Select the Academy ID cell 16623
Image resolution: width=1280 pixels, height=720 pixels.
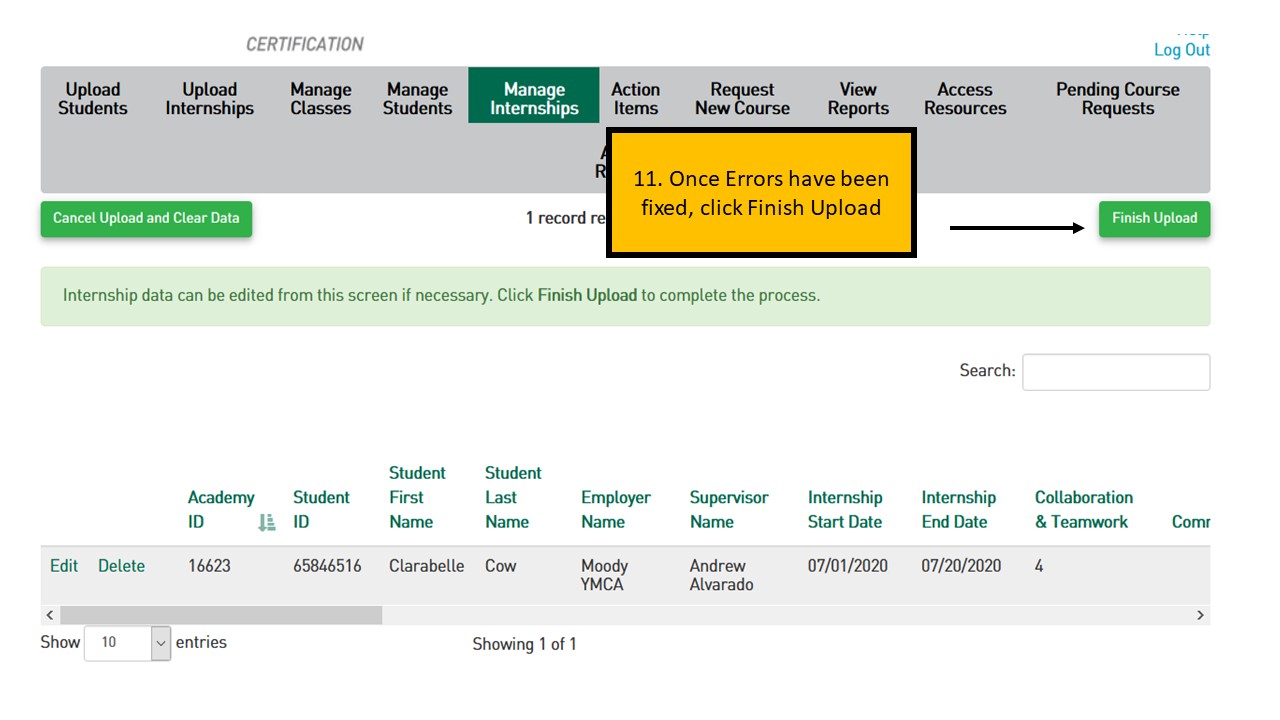coord(209,566)
